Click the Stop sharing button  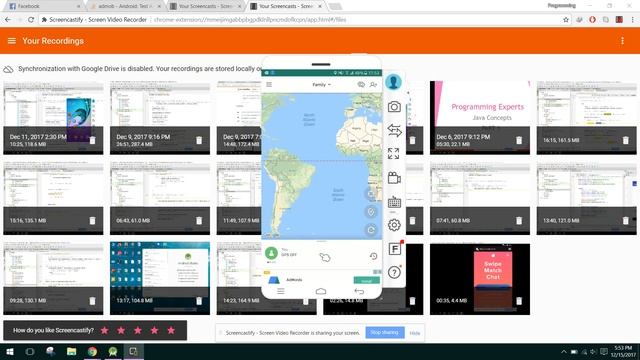pyautogui.click(x=385, y=333)
